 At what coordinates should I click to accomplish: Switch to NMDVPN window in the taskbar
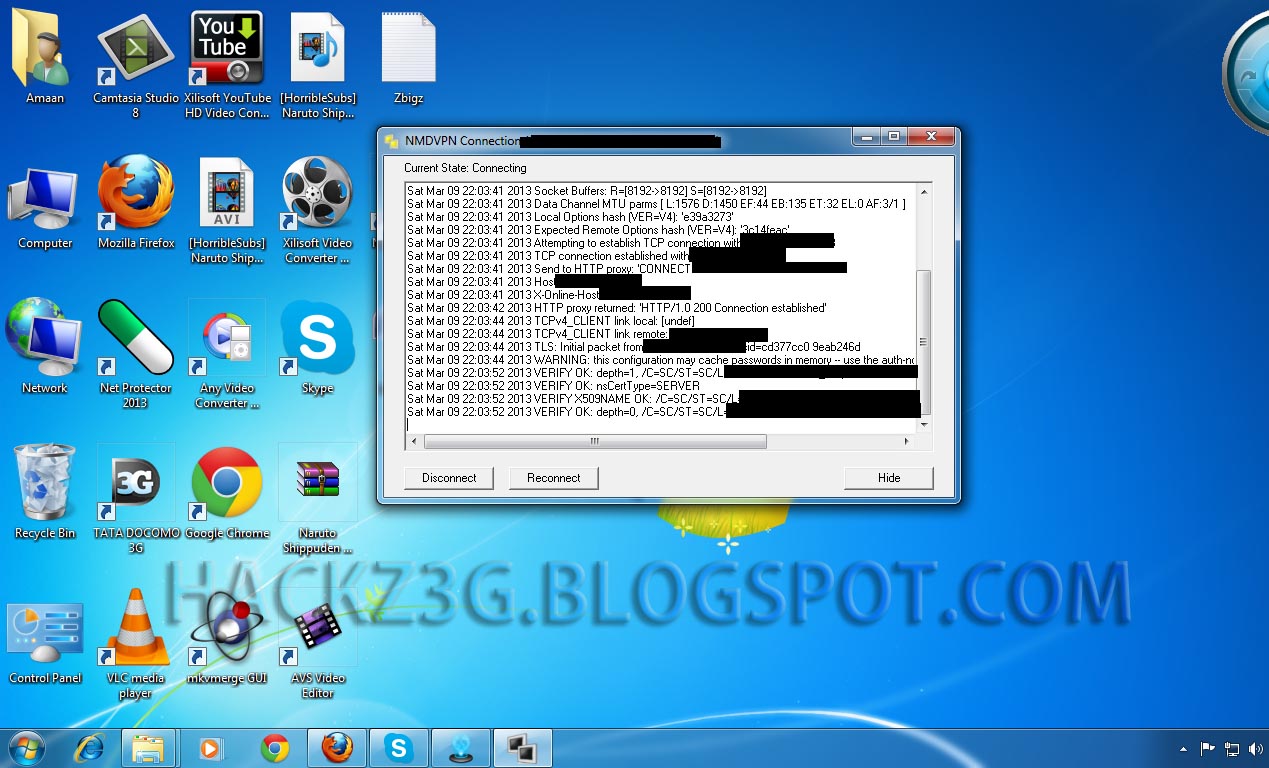(523, 748)
